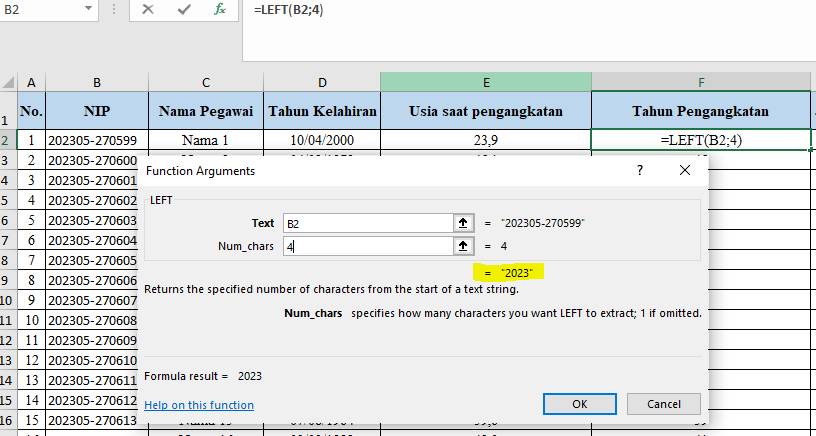Open Help on this function link
The image size is (816, 436).
(x=199, y=405)
